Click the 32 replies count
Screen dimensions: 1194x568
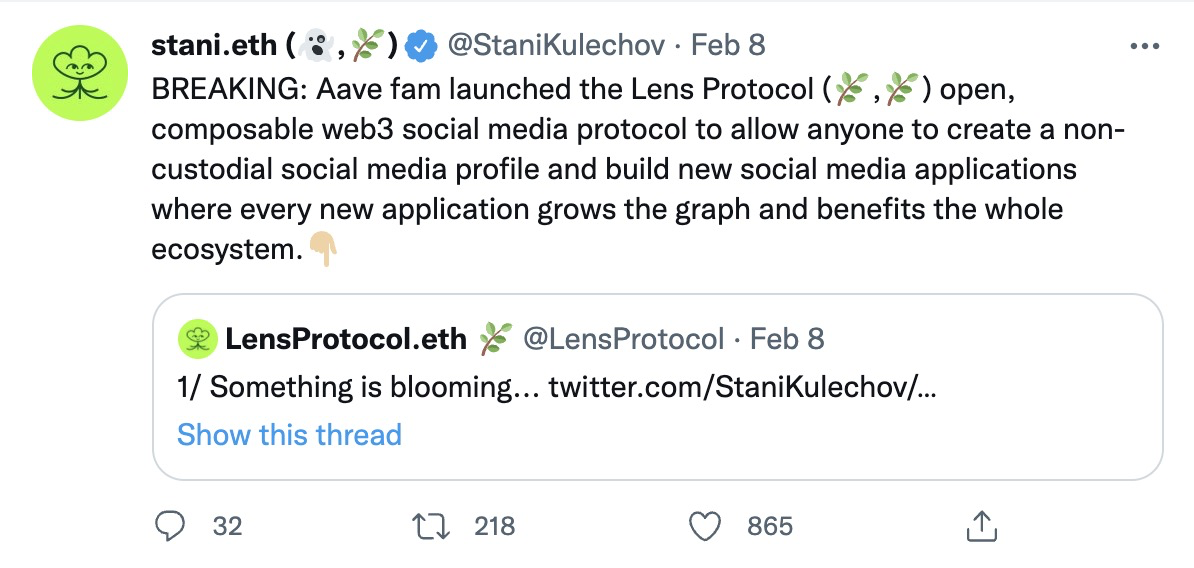(228, 526)
